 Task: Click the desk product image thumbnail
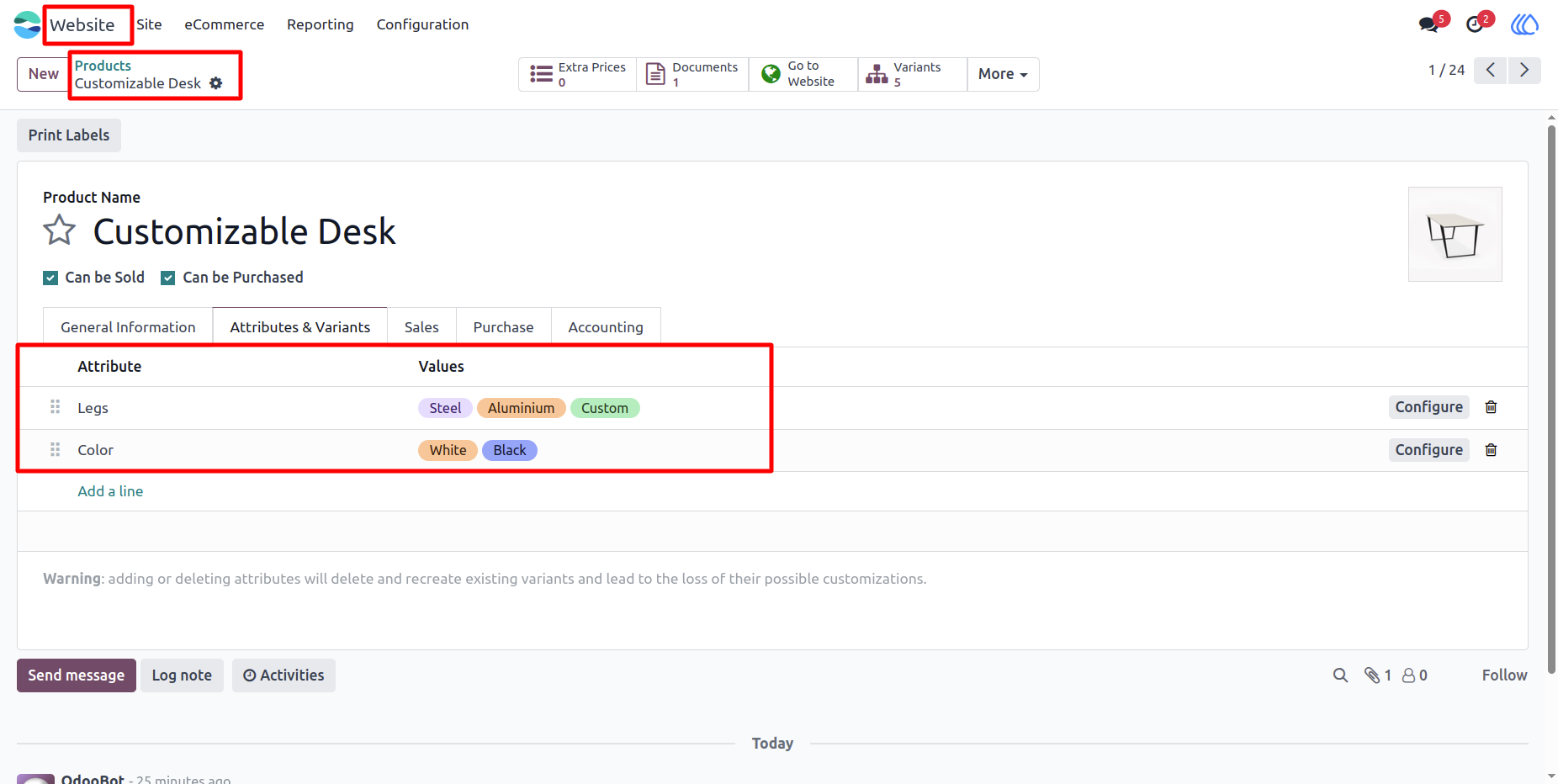click(x=1455, y=235)
